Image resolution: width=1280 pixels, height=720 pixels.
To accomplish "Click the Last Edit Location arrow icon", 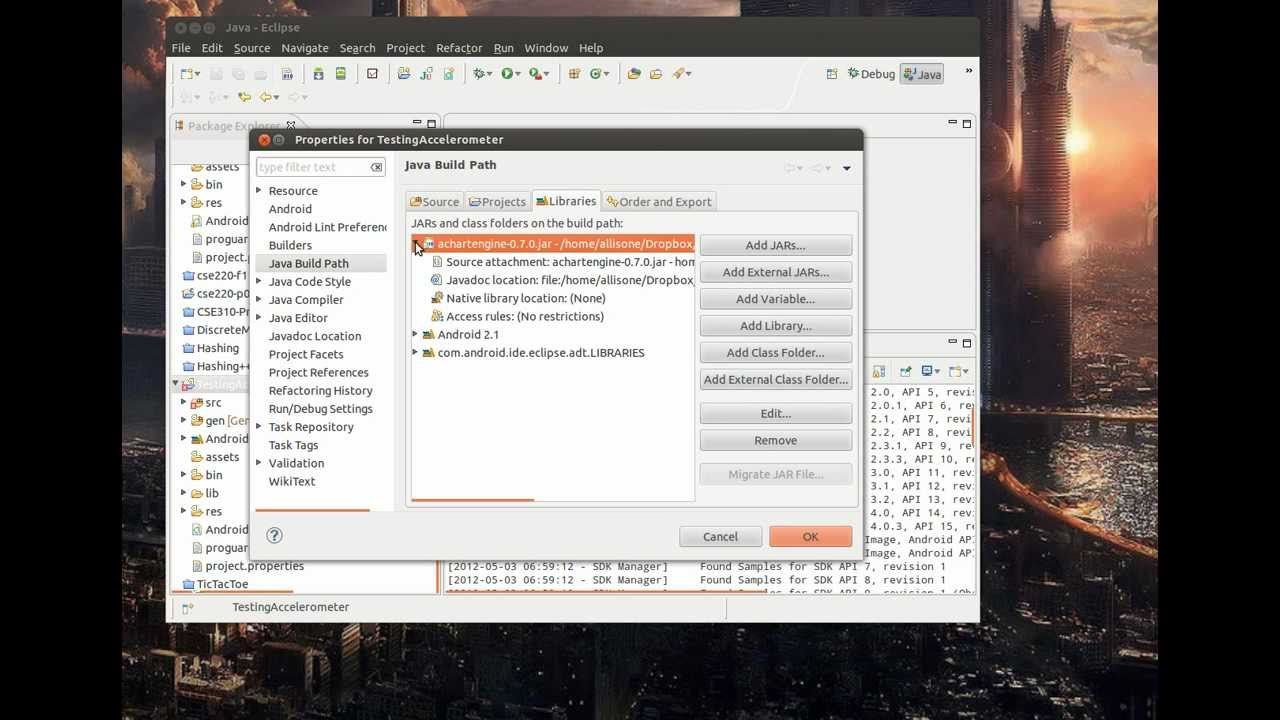I will (244, 97).
